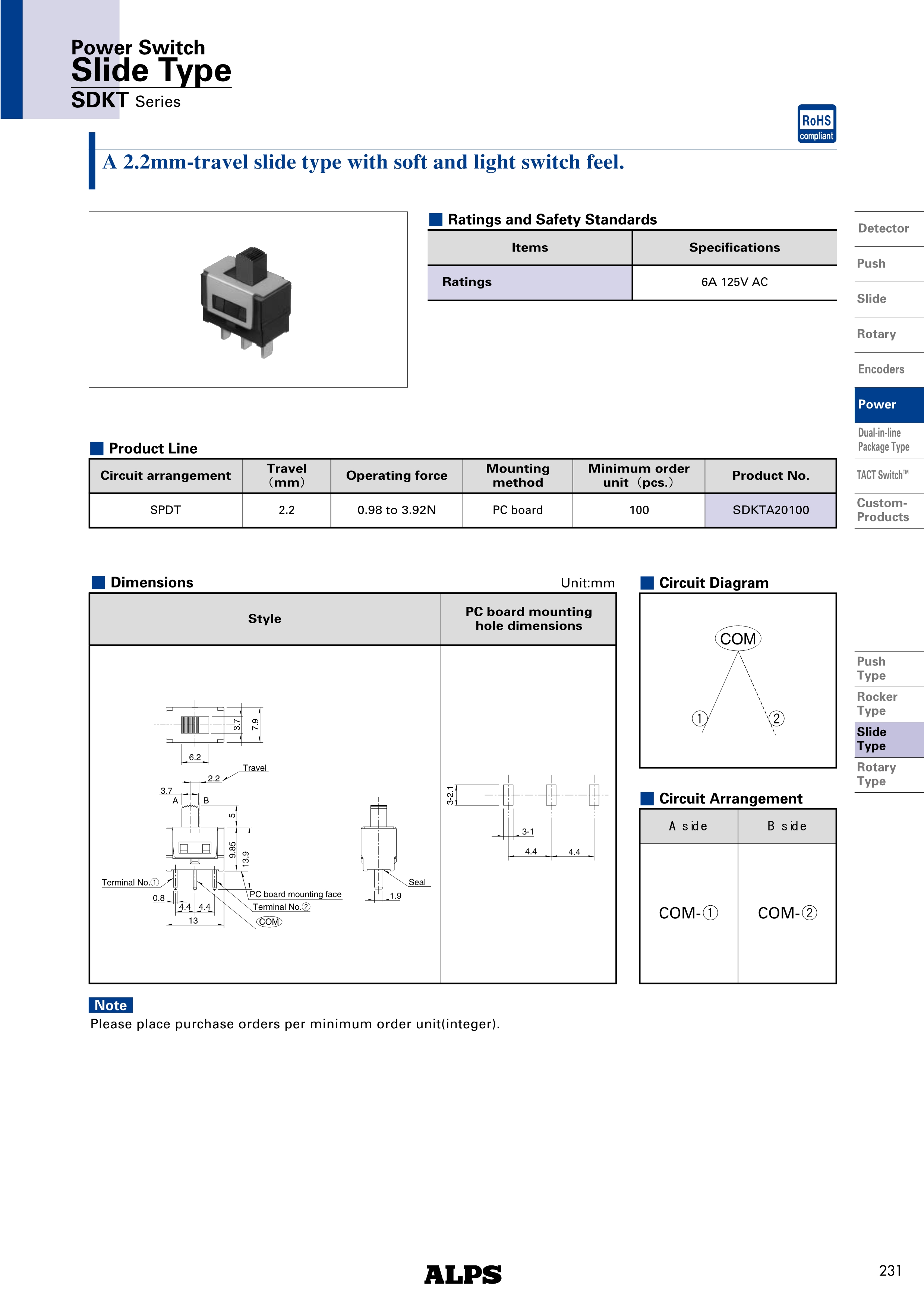
Task: Open the TACT Switch tab
Action: click(x=883, y=476)
